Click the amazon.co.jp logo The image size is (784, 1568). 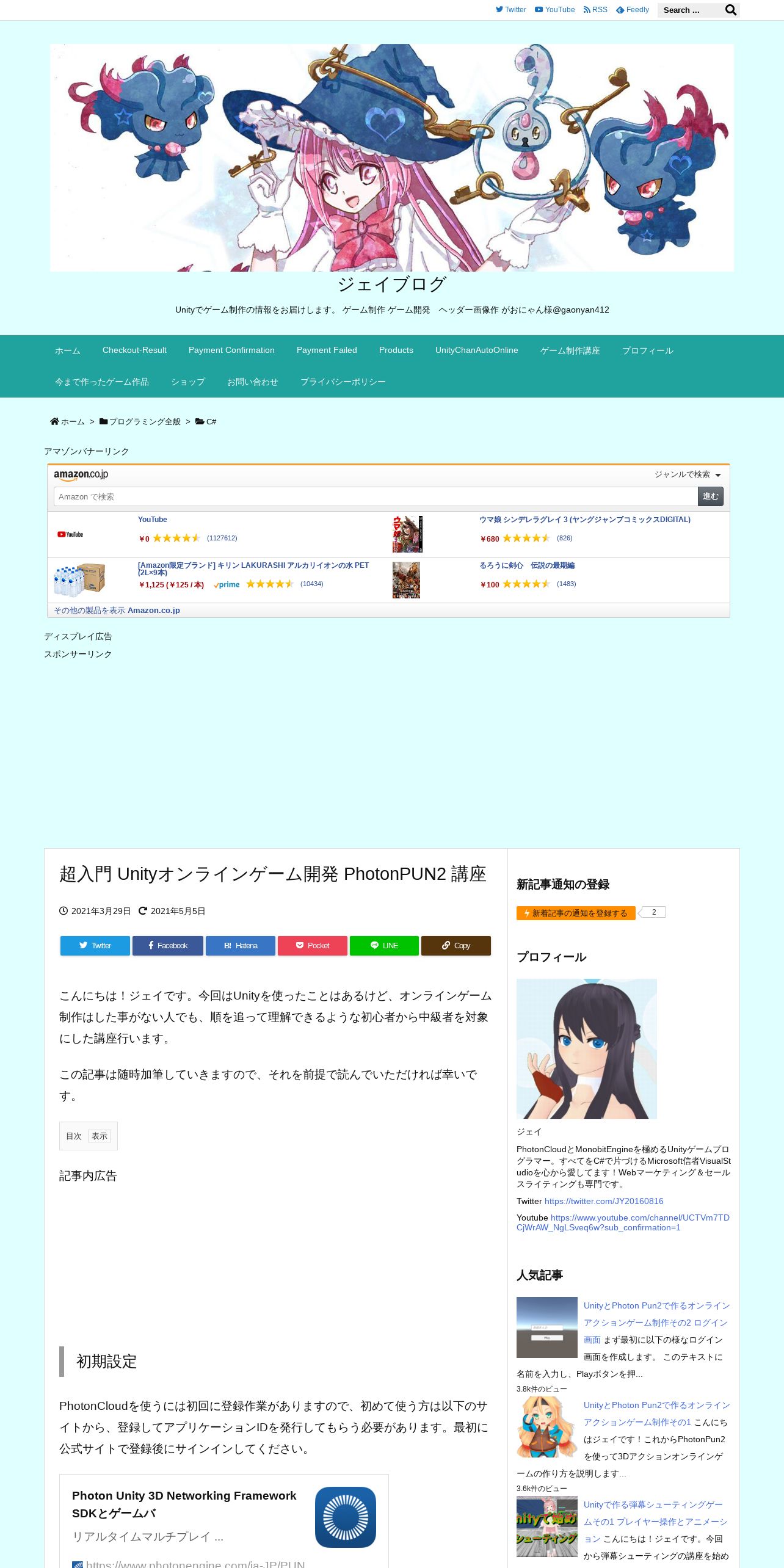coord(81,475)
